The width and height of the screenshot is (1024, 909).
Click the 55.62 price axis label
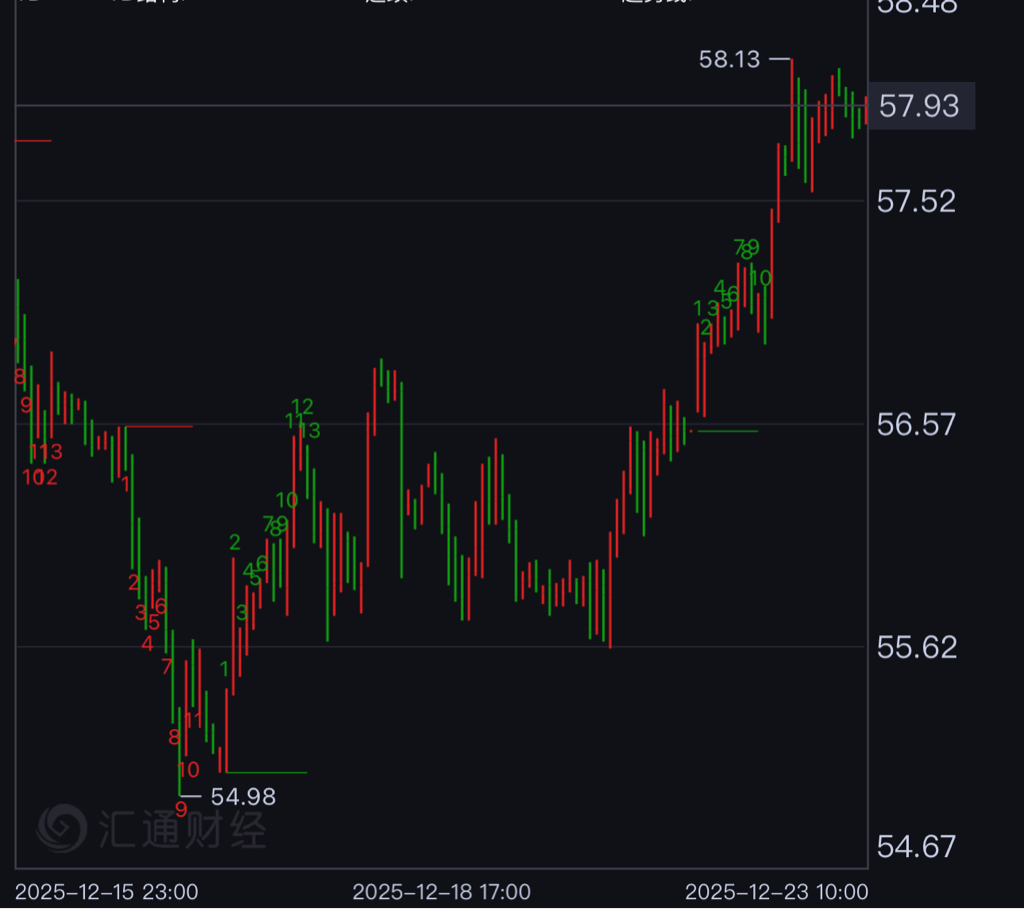(x=916, y=647)
